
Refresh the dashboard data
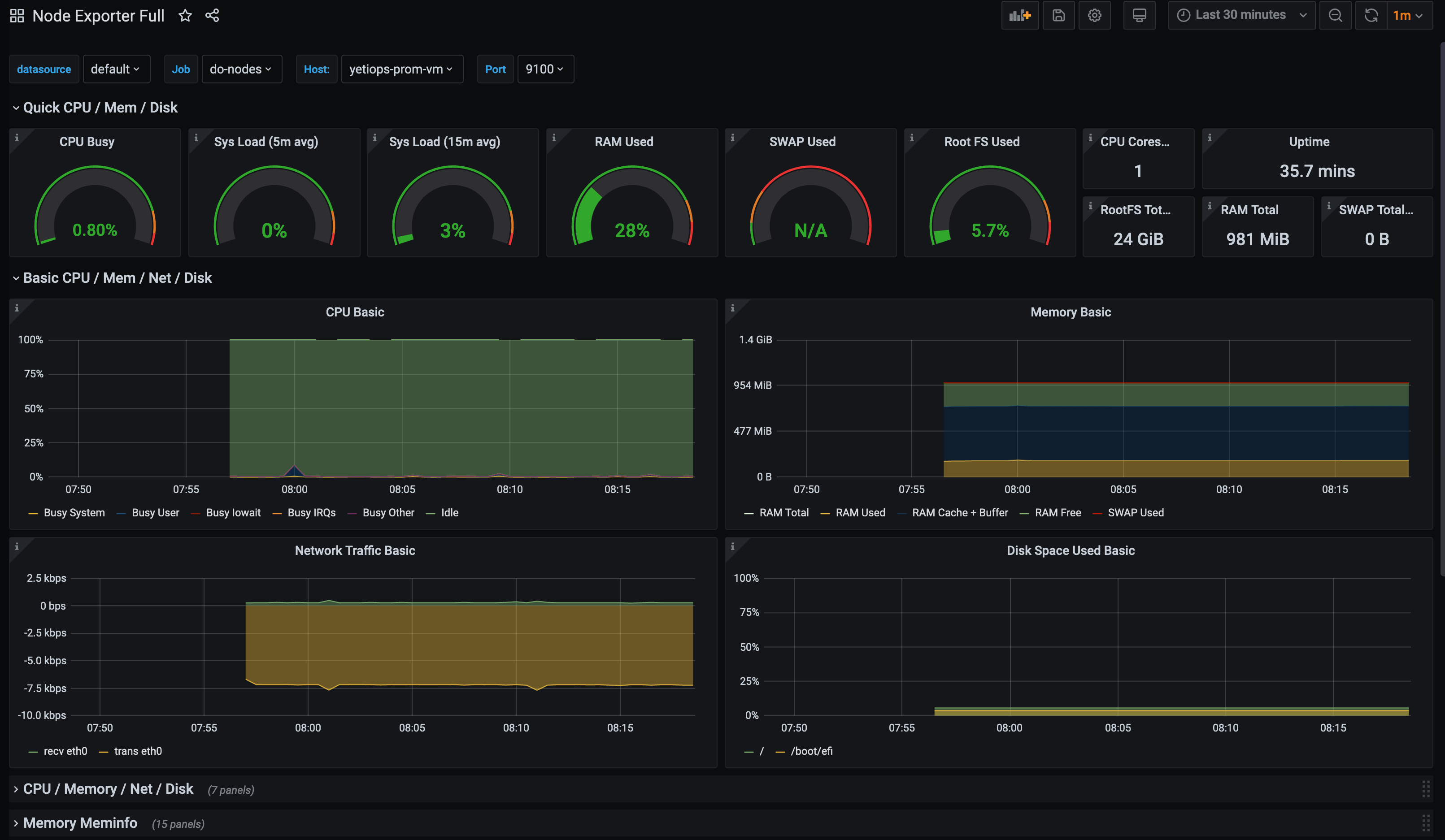point(1371,16)
